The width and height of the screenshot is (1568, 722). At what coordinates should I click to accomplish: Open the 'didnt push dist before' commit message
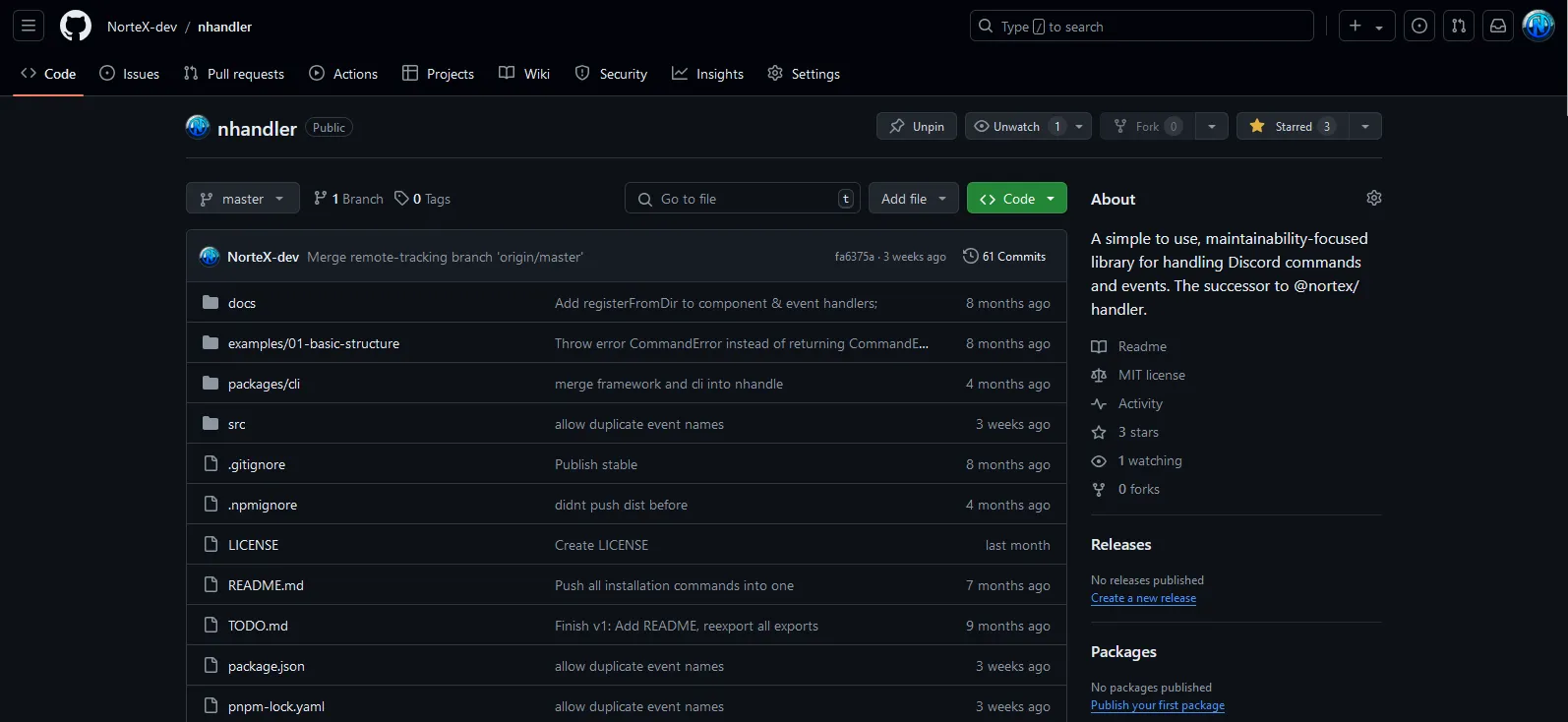pyautogui.click(x=621, y=505)
